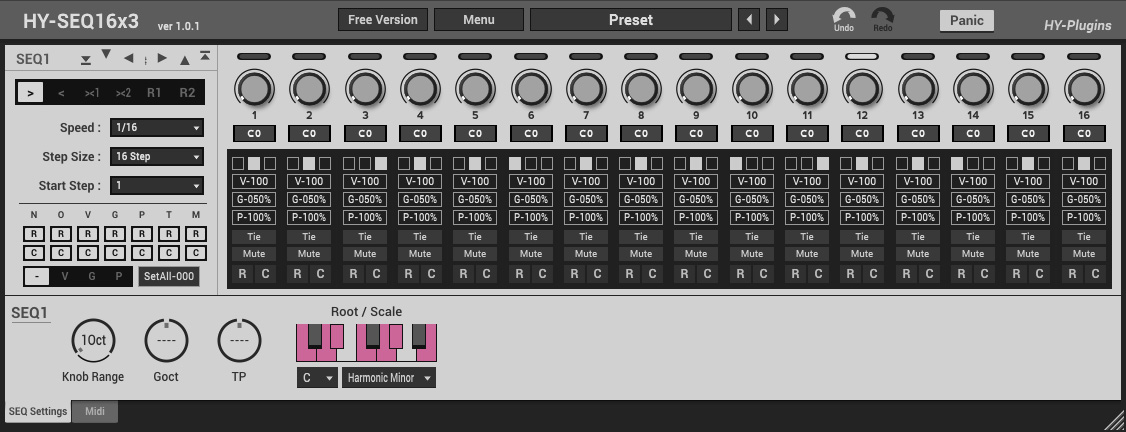1126x432 pixels.
Task: Select V in the SetAll mode selector
Action: tap(65, 276)
